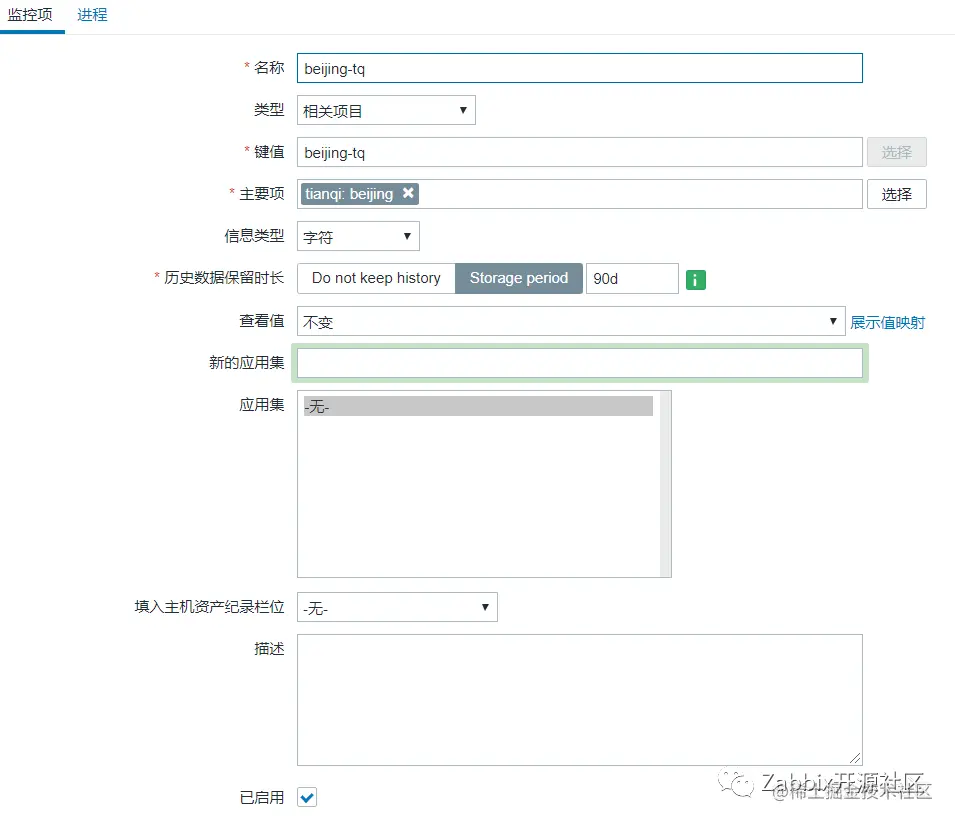The width and height of the screenshot is (955, 824).
Task: Click the green info icon beside 90d
Action: click(696, 280)
